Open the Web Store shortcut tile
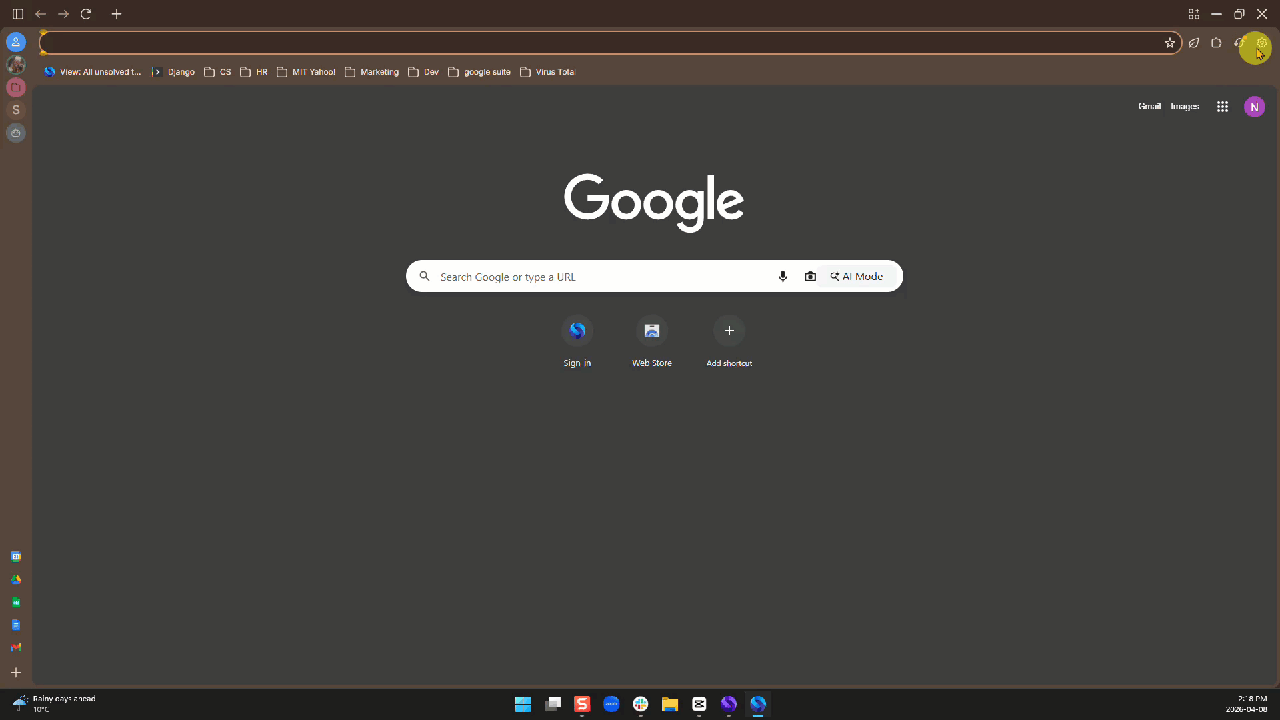Screen dimensions: 1280x720 [652, 342]
